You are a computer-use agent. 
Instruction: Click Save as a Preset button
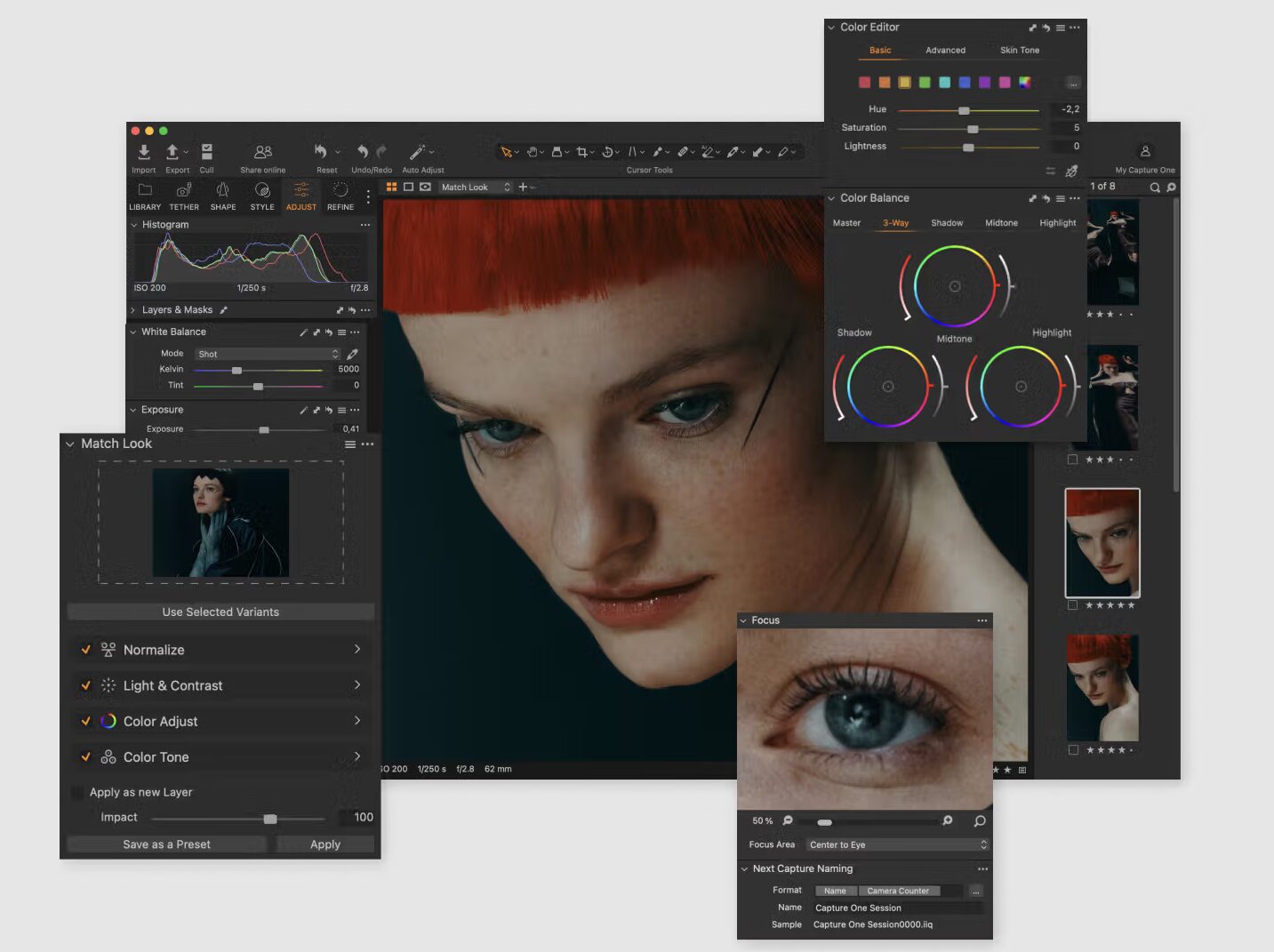[166, 844]
